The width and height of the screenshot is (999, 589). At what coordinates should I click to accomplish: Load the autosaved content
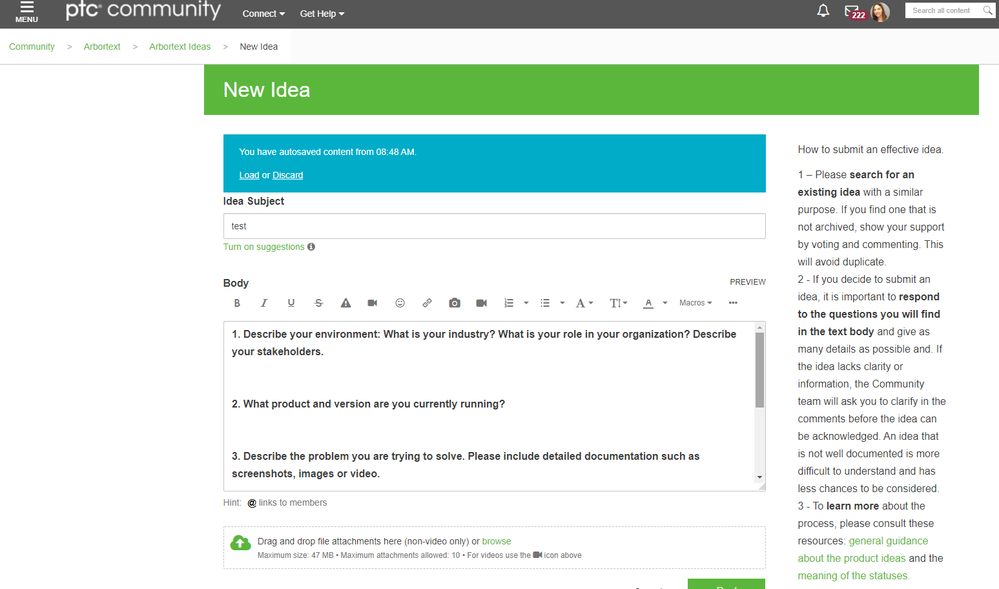[x=249, y=175]
